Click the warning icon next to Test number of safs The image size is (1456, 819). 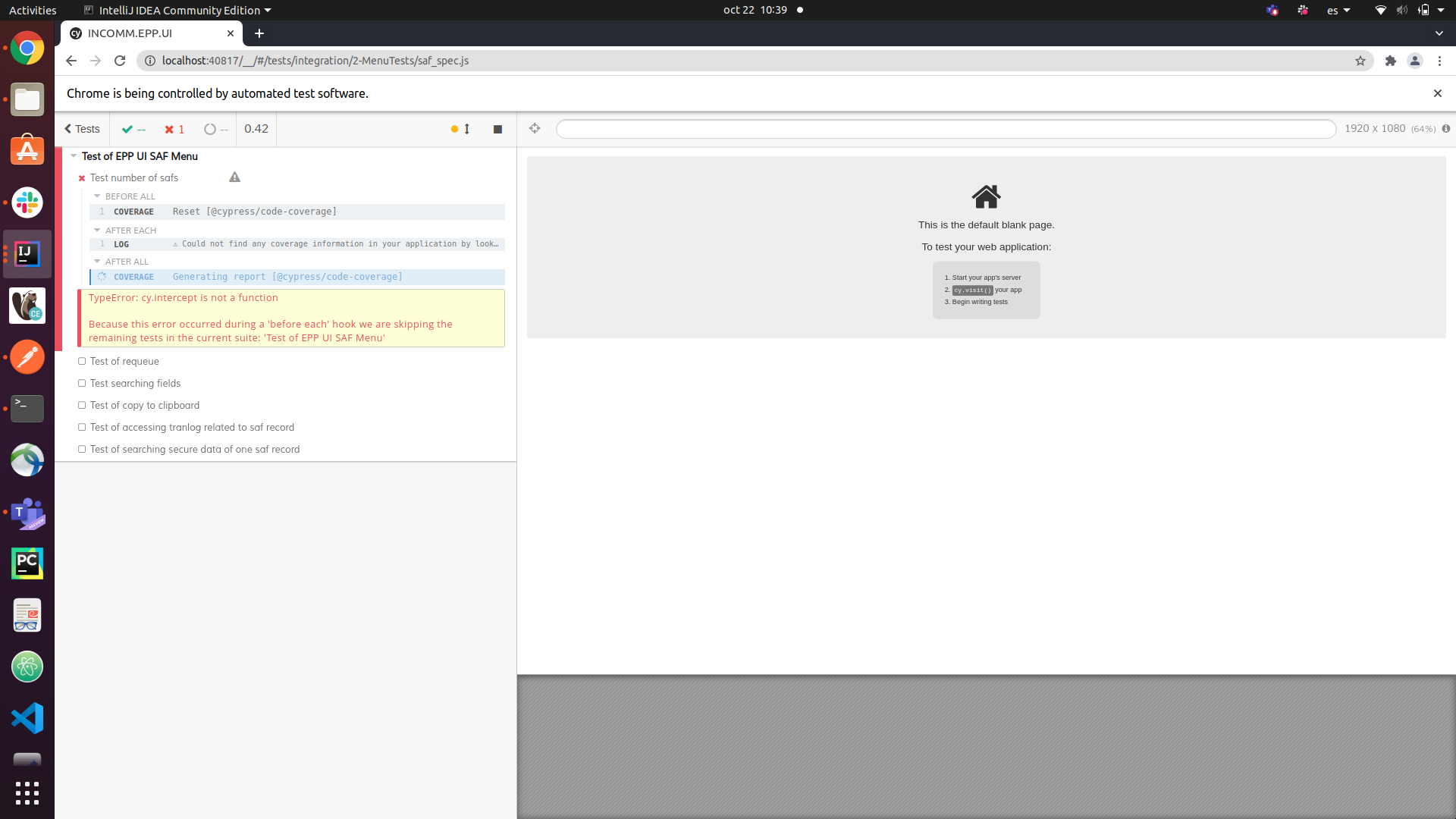pos(234,177)
